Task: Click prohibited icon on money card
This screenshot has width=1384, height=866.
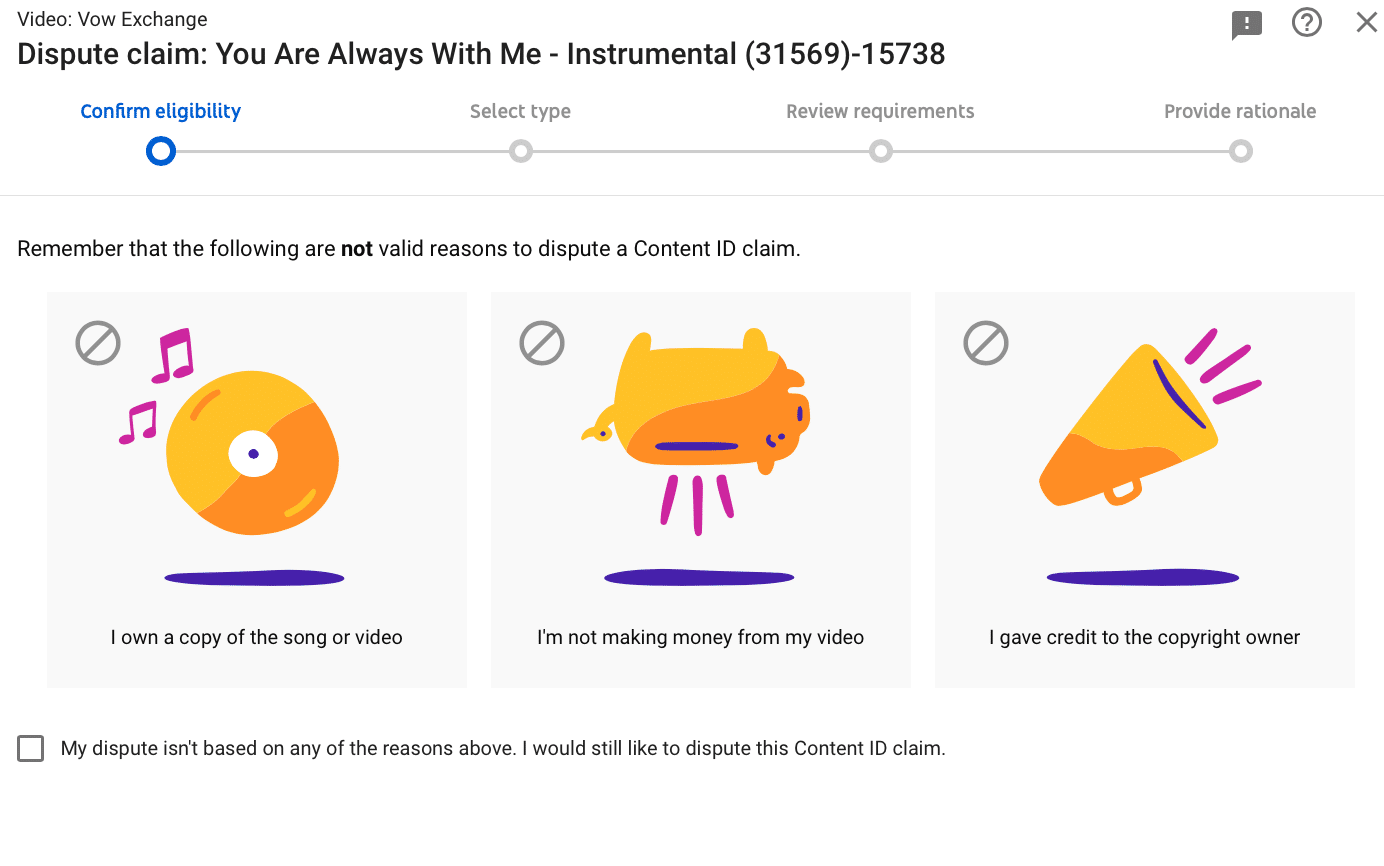Action: click(542, 343)
